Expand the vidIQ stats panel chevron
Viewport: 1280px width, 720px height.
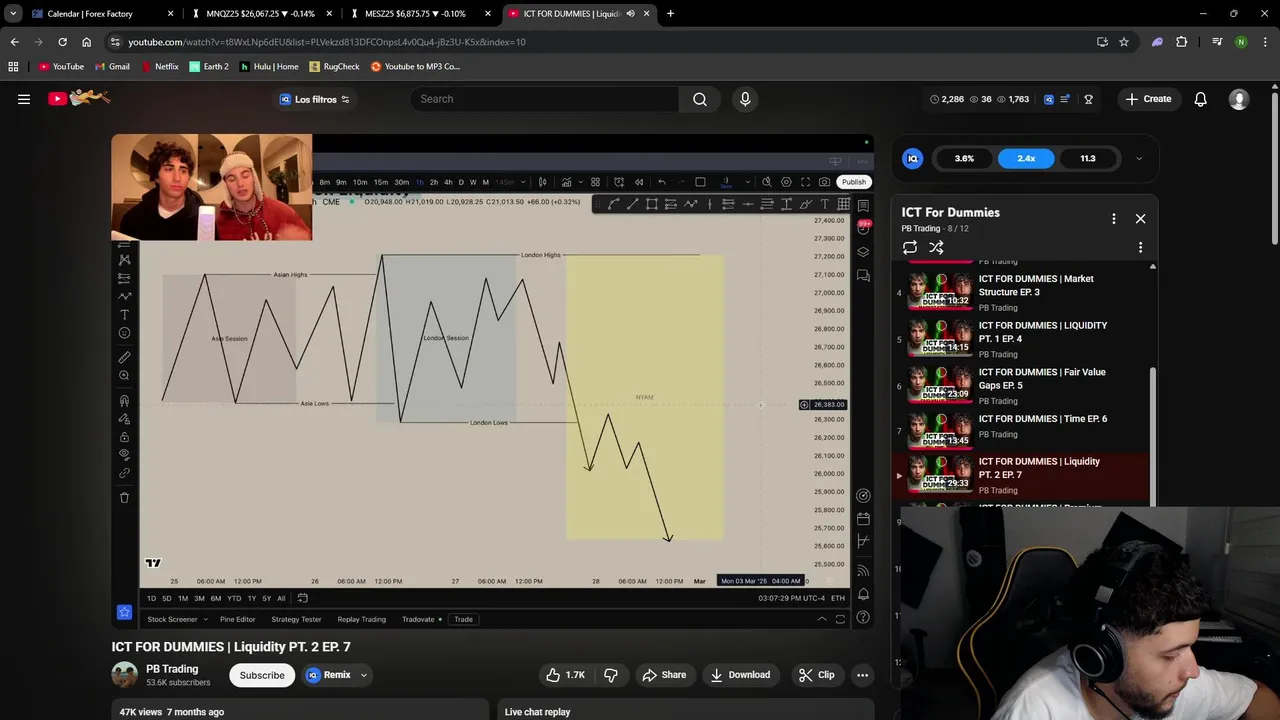point(1138,158)
